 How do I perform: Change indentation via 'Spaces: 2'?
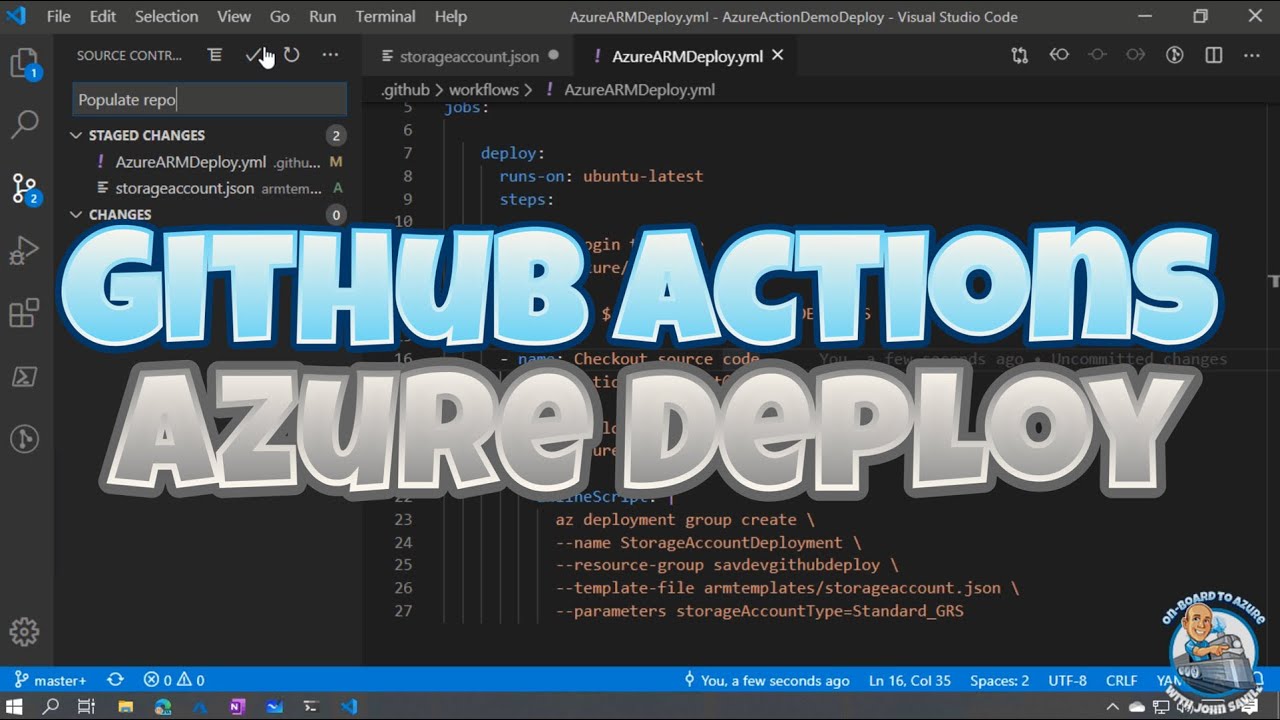click(x=999, y=680)
